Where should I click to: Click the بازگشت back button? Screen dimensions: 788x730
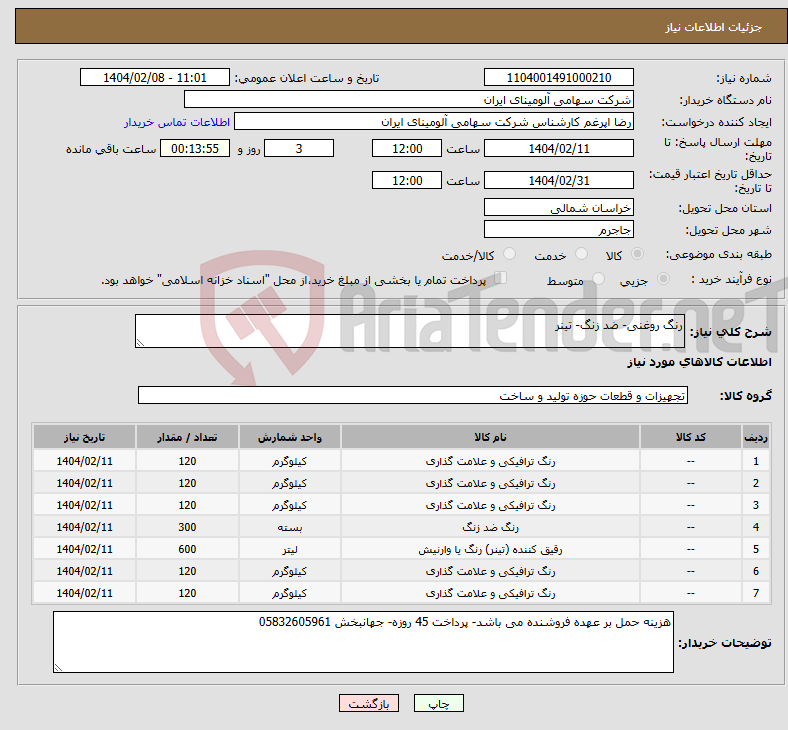click(369, 703)
